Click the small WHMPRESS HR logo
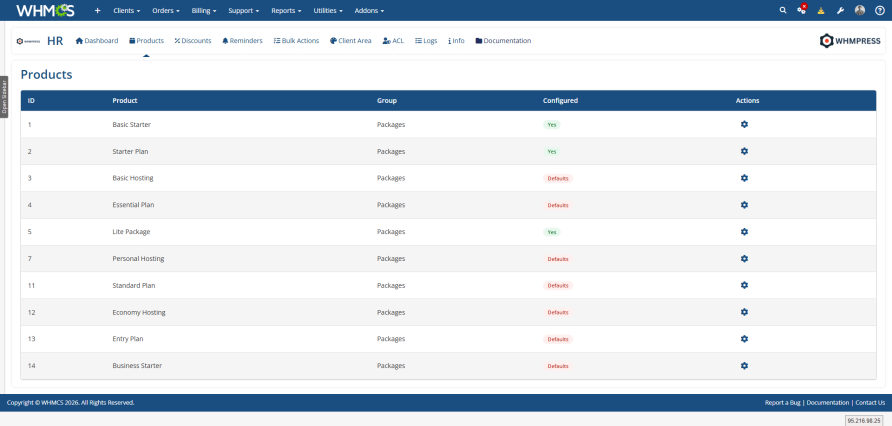The height and width of the screenshot is (426, 892). click(28, 41)
